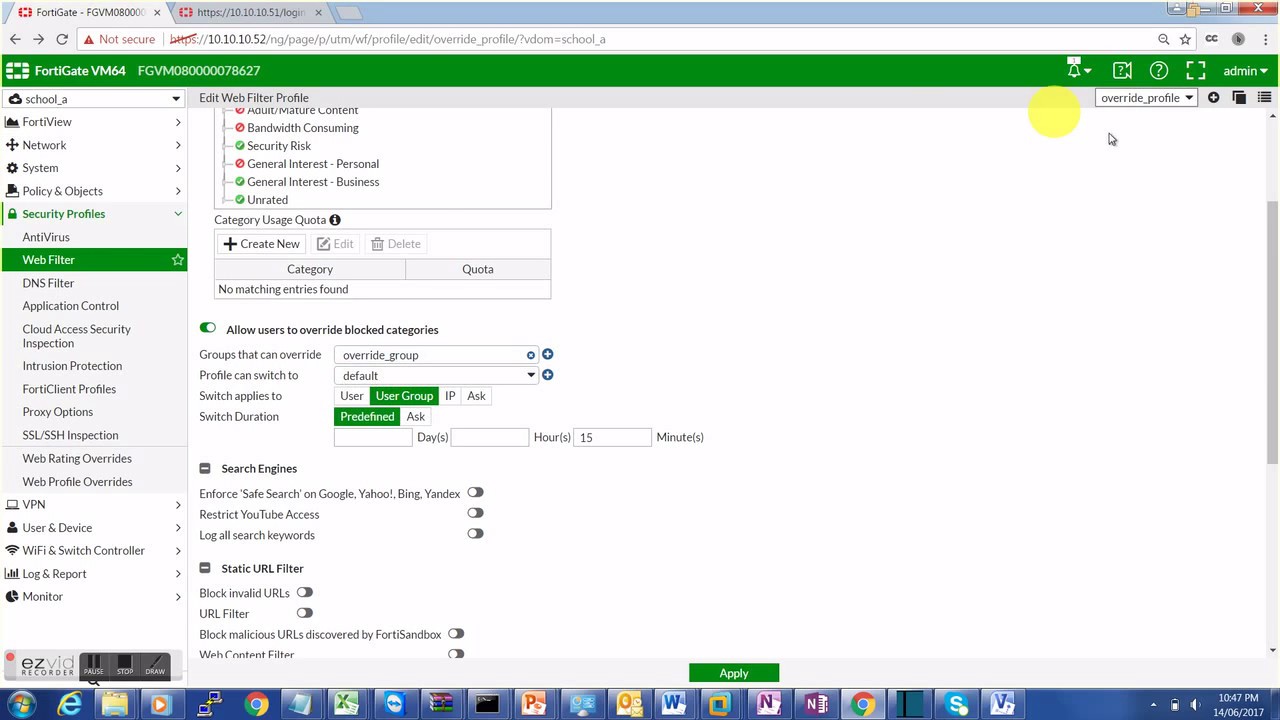The width and height of the screenshot is (1280, 720).
Task: Click the FortiGate logo icon
Action: click(17, 70)
